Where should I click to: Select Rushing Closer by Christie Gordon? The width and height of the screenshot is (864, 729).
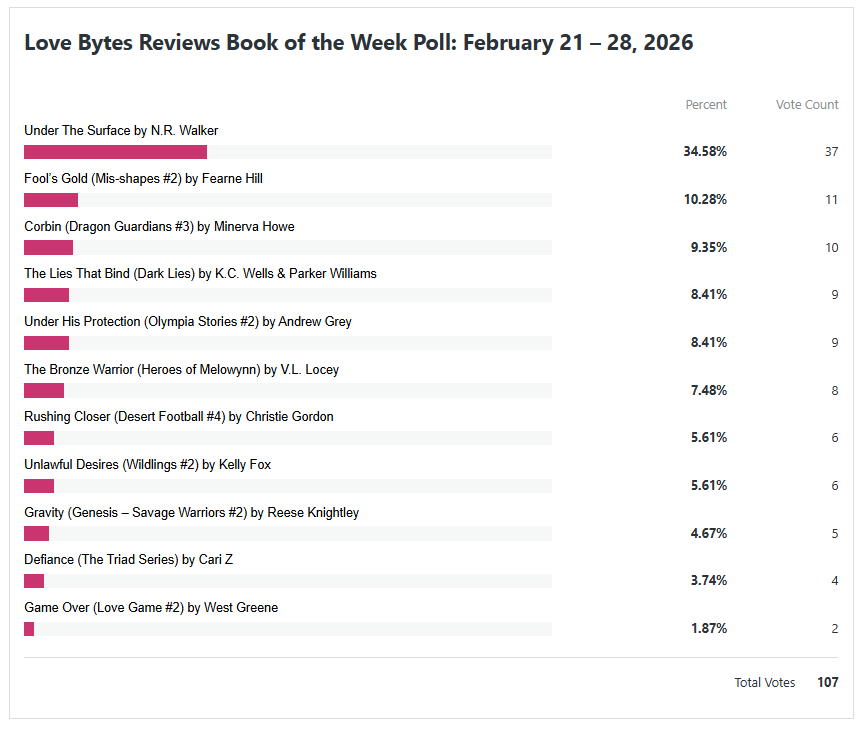click(x=179, y=417)
